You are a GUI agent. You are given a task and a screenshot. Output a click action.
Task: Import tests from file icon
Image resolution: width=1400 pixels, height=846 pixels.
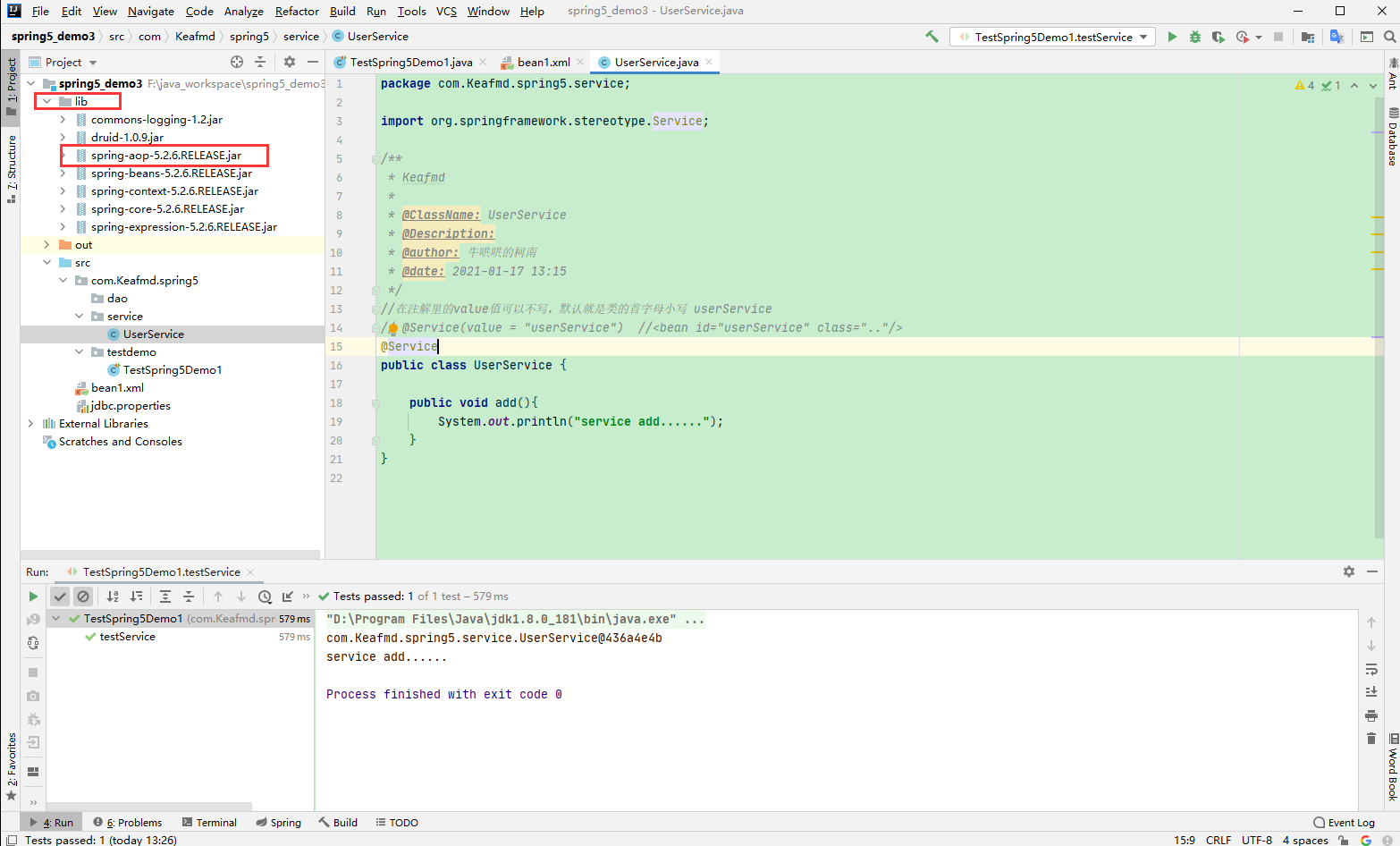(x=288, y=596)
